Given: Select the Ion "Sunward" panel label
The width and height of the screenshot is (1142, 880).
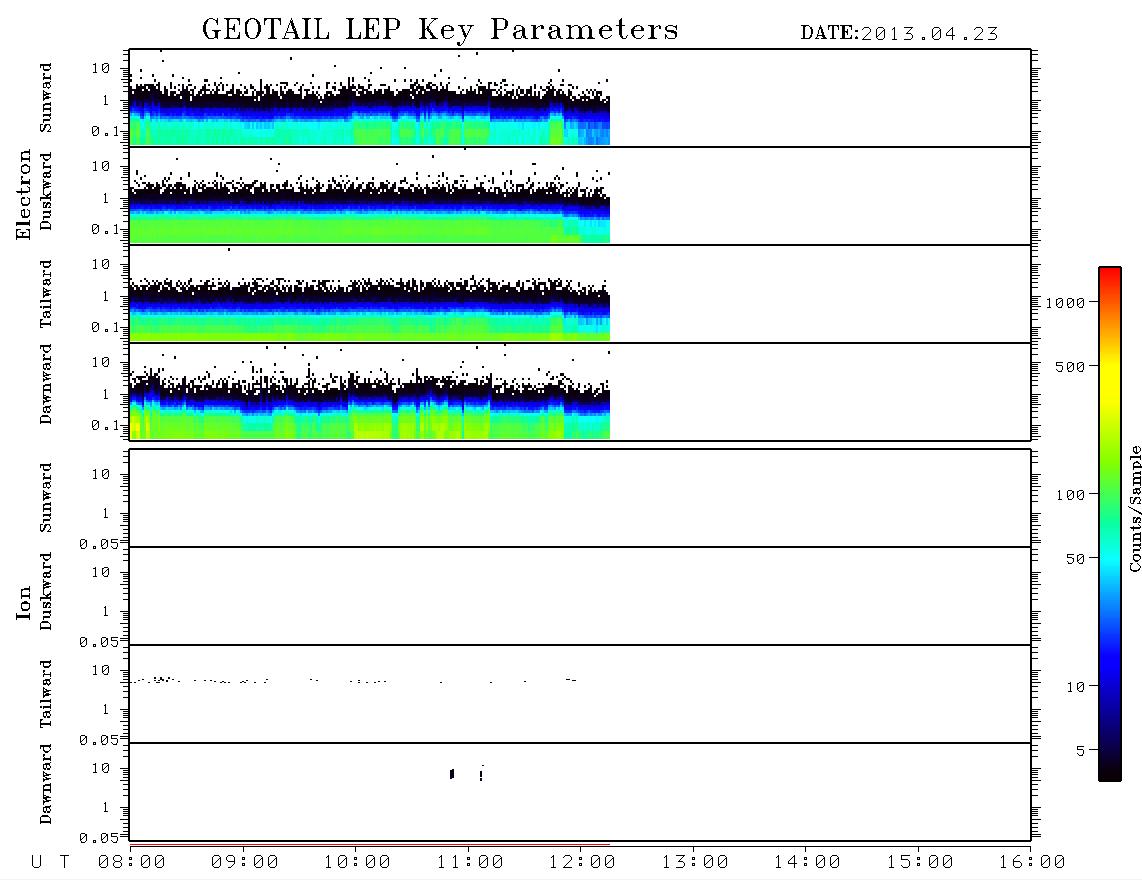Looking at the screenshot, I should click(x=46, y=498).
